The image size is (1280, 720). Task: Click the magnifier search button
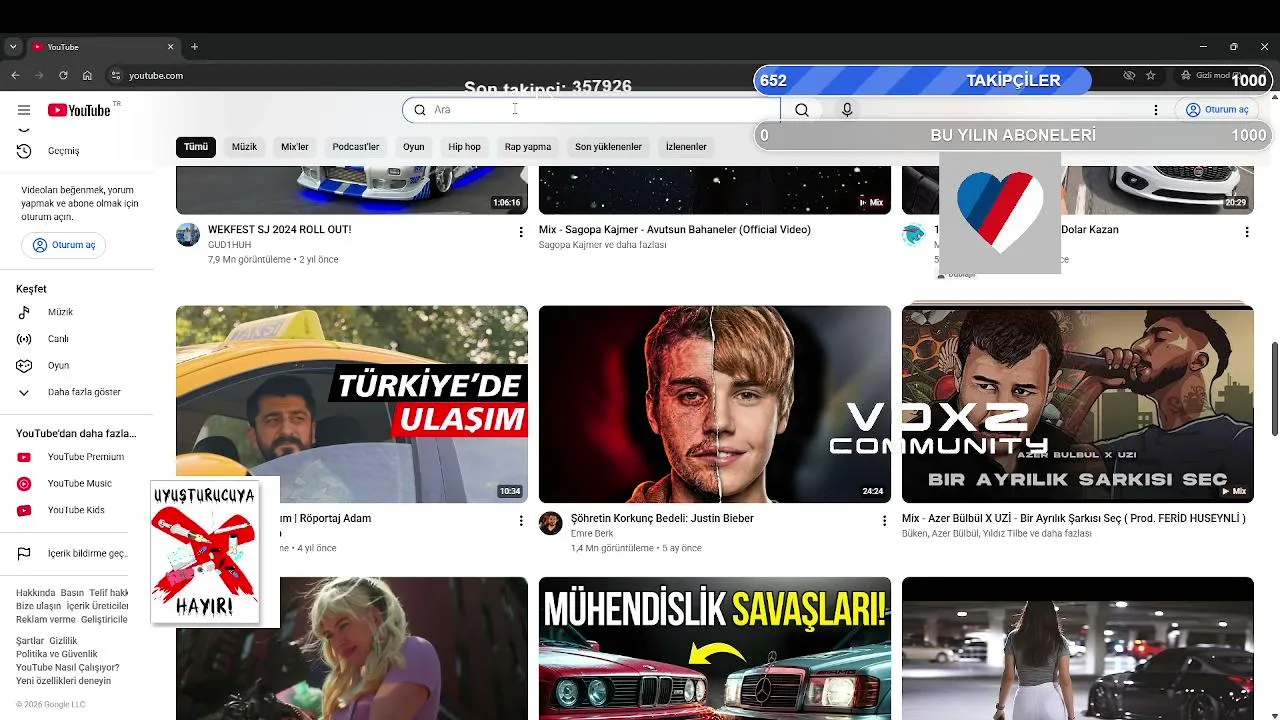[x=801, y=110]
